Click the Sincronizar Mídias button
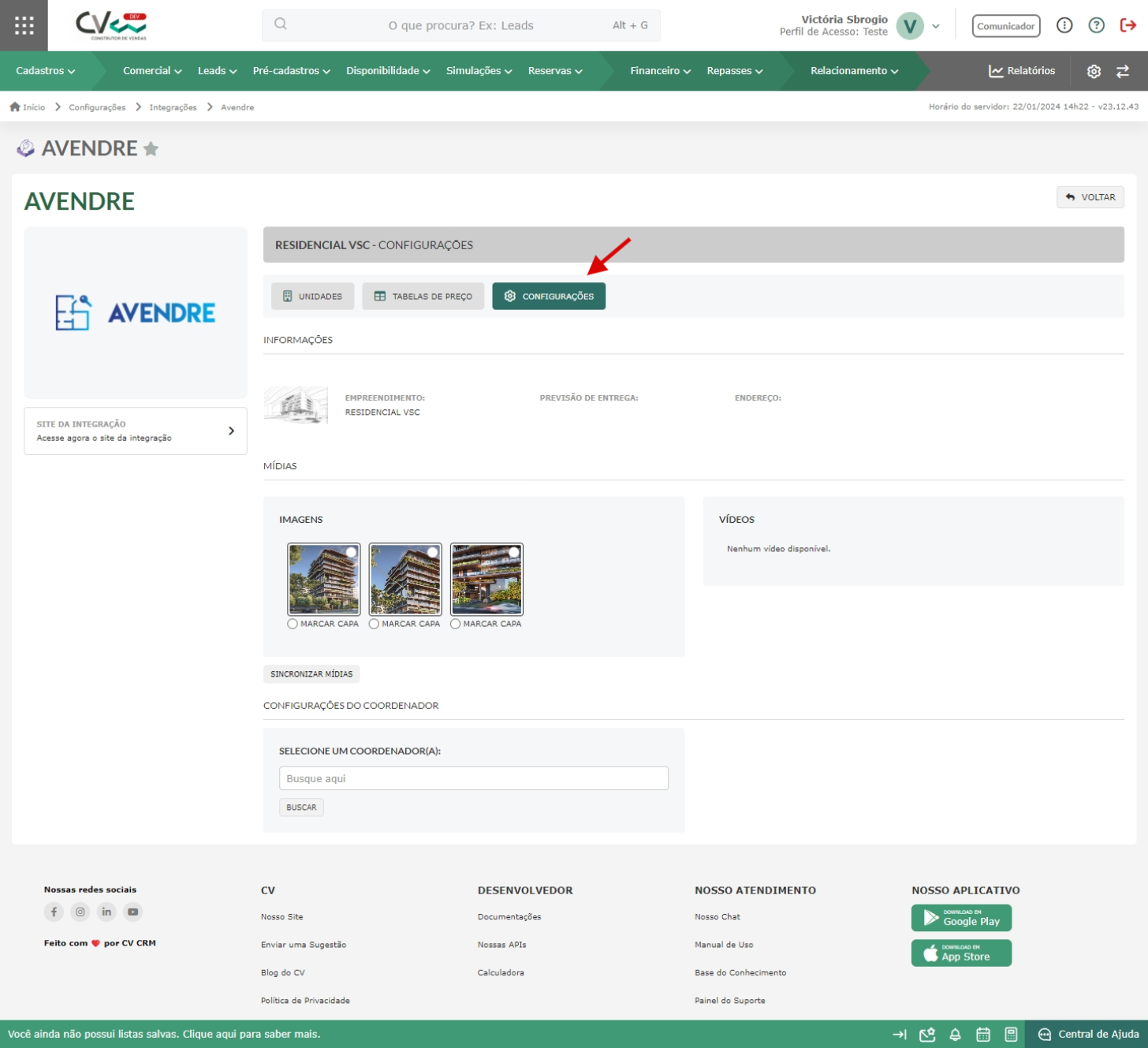 pyautogui.click(x=311, y=674)
